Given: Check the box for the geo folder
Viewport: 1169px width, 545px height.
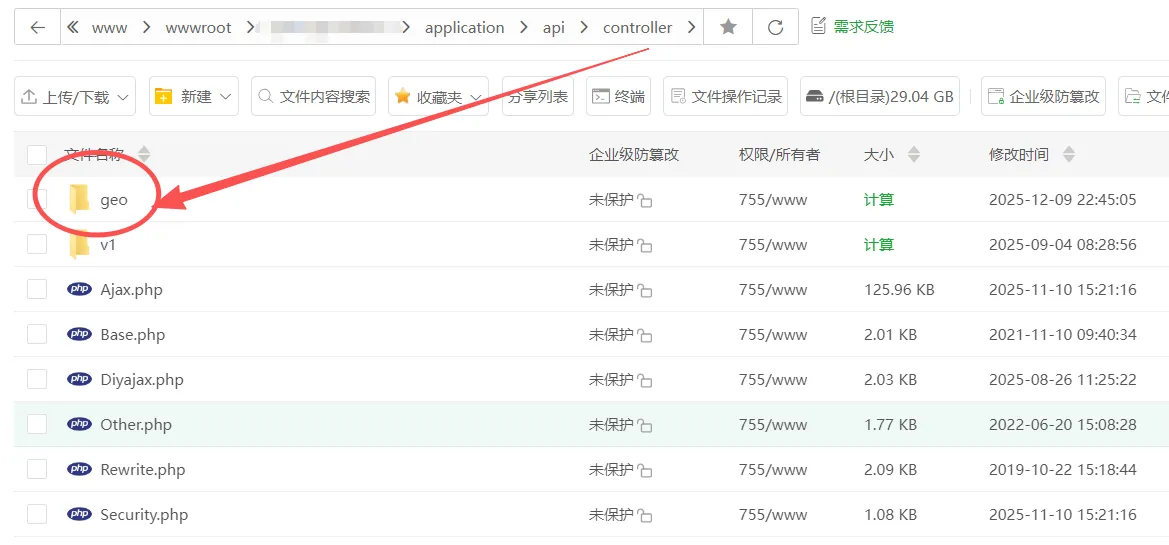Looking at the screenshot, I should point(37,200).
